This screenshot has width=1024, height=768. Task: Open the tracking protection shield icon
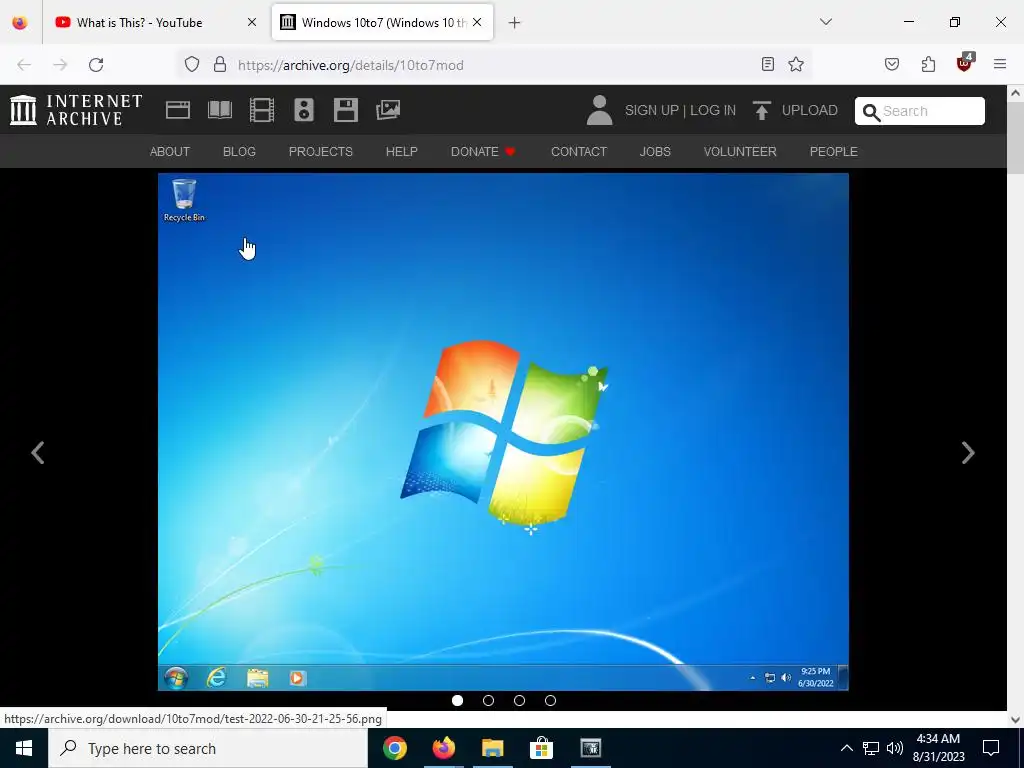pos(191,64)
